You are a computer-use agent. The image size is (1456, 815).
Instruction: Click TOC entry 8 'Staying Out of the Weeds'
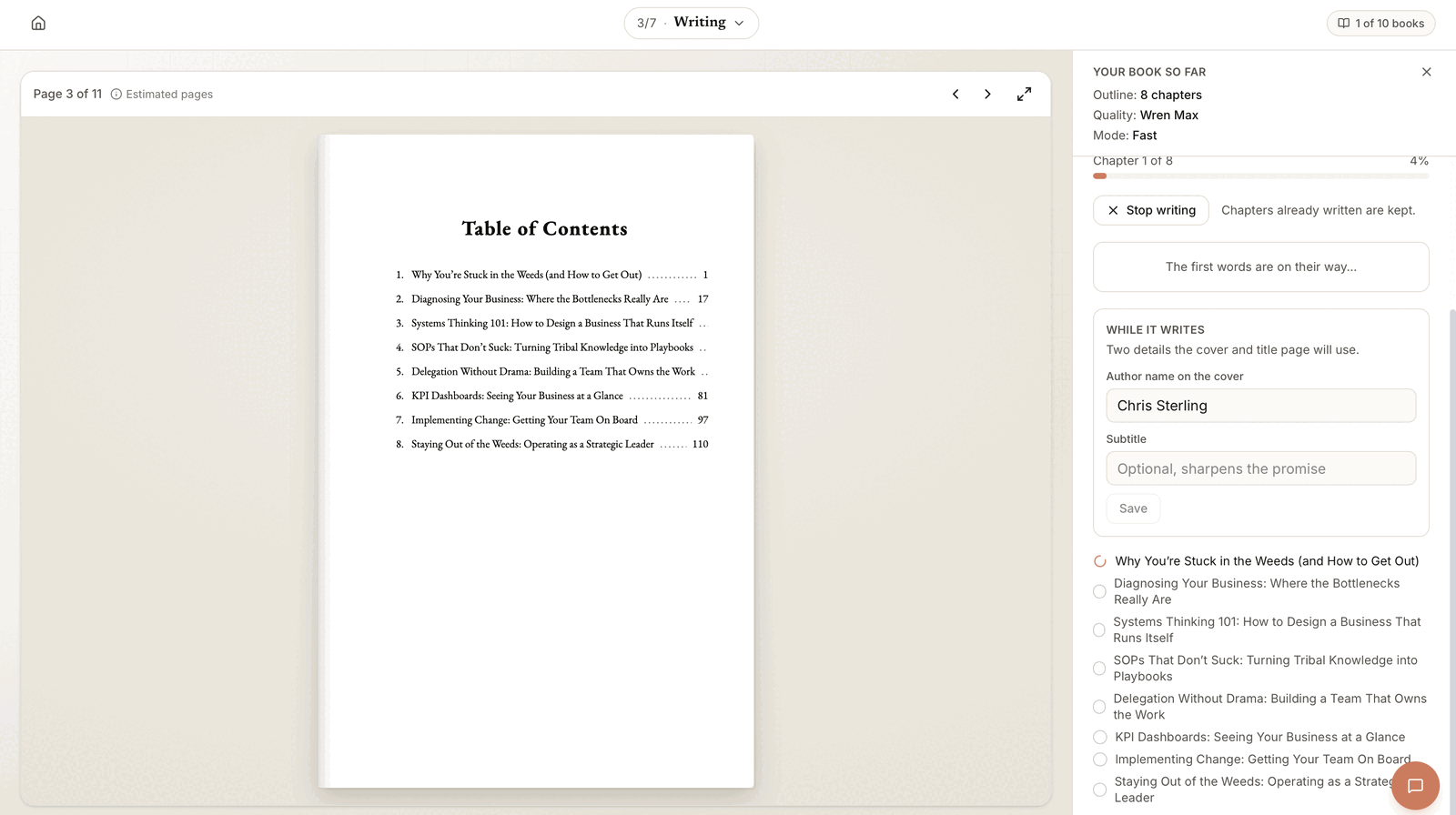pos(551,445)
